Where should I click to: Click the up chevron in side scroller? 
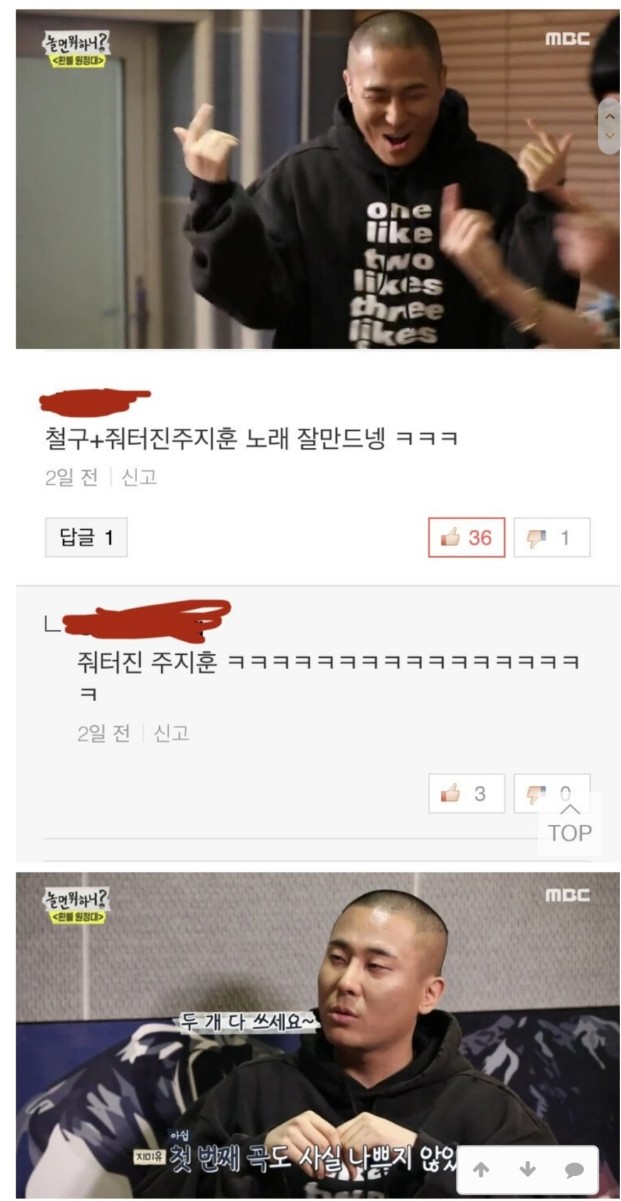coord(608,116)
